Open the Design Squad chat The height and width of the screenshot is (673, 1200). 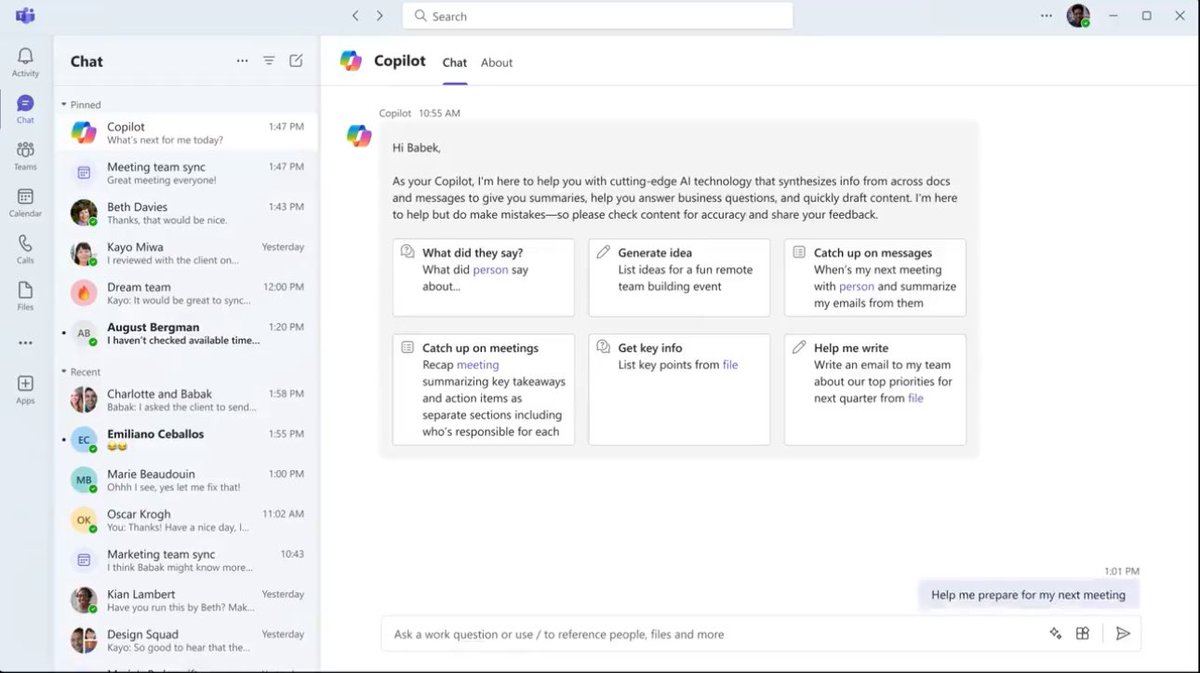pyautogui.click(x=187, y=640)
